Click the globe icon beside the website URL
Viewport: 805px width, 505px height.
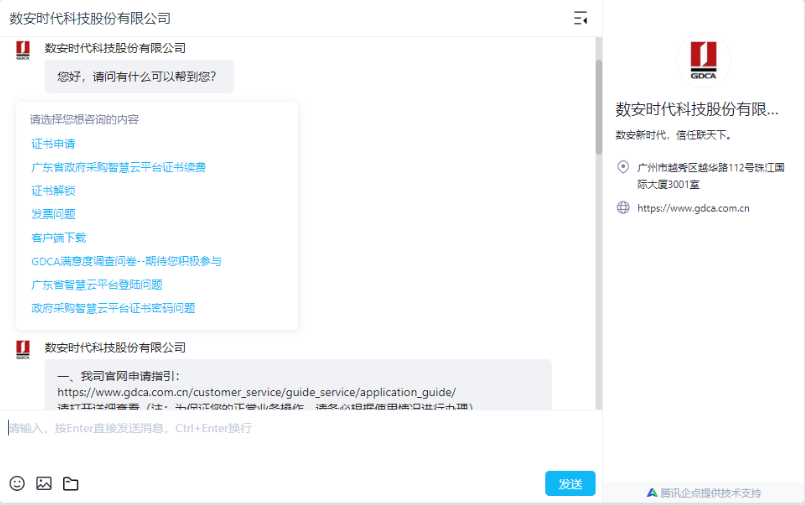coord(623,207)
